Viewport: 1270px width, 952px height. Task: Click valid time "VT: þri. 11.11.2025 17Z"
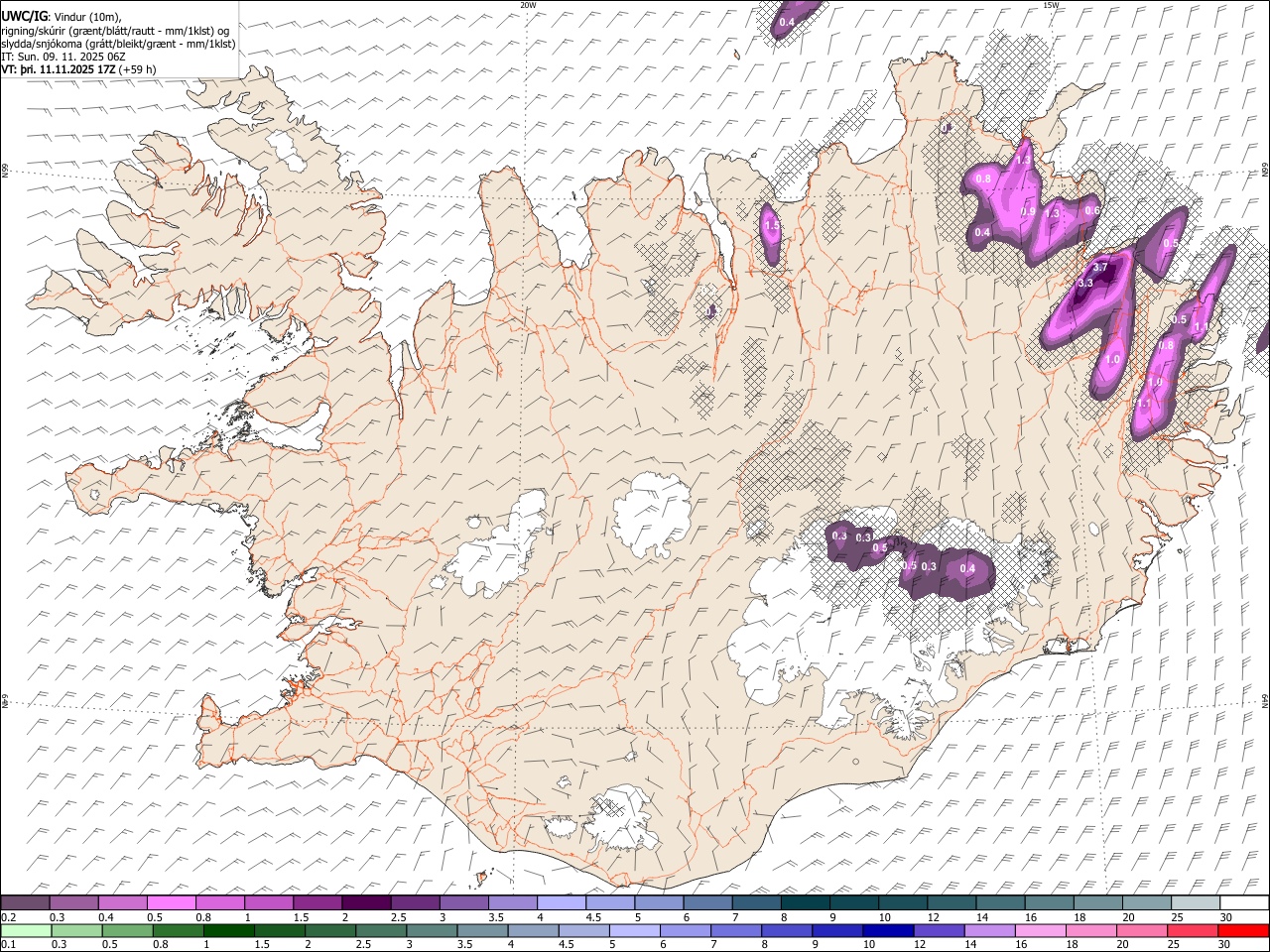[59, 69]
